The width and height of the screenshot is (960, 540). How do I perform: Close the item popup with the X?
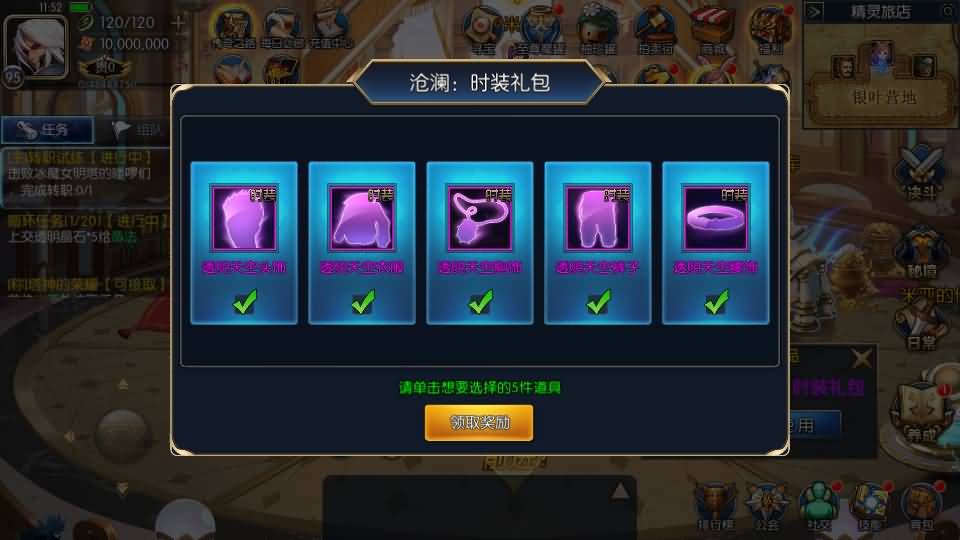(861, 358)
